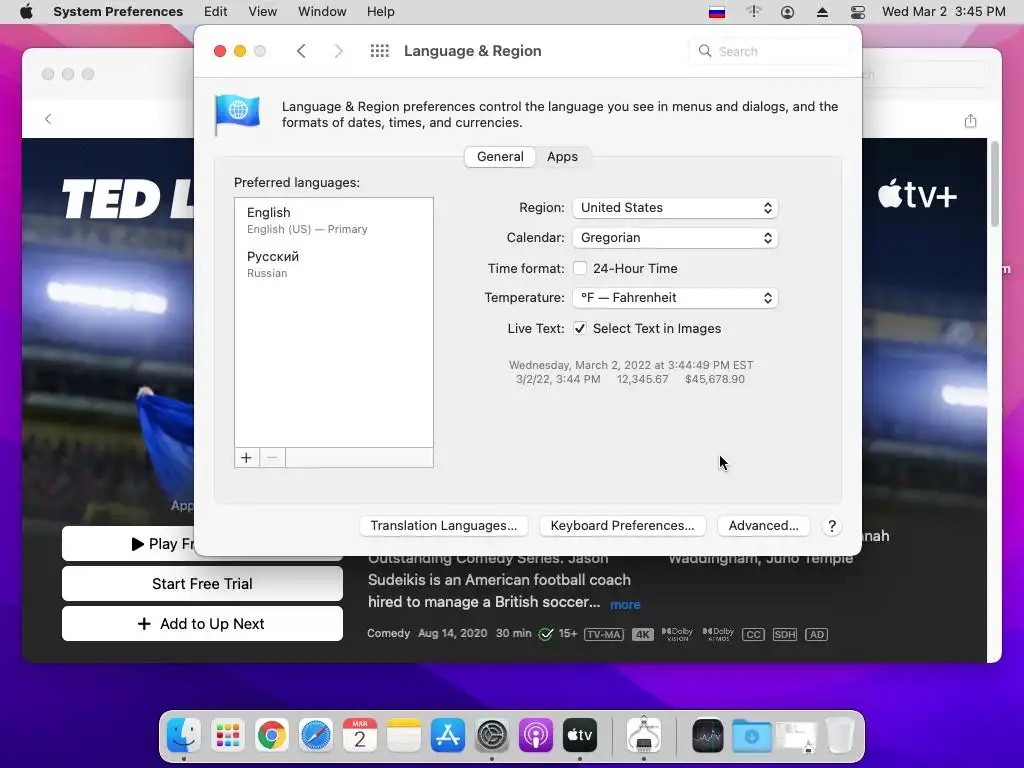Click the Play button in TV window
Screen dimensions: 1024x768
click(128, 544)
